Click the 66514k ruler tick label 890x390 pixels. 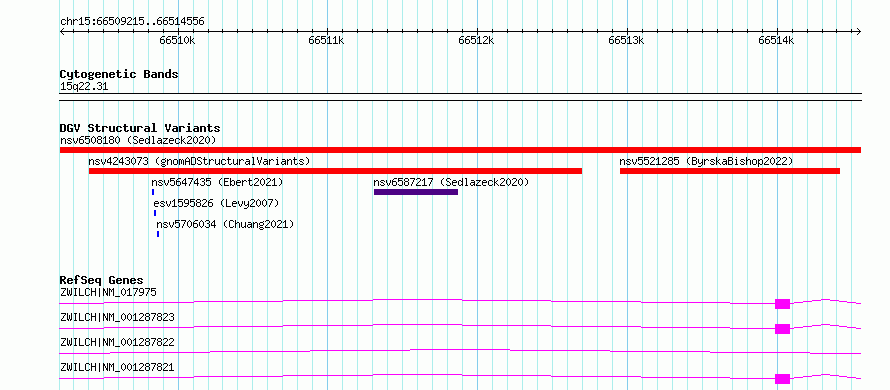pos(776,41)
